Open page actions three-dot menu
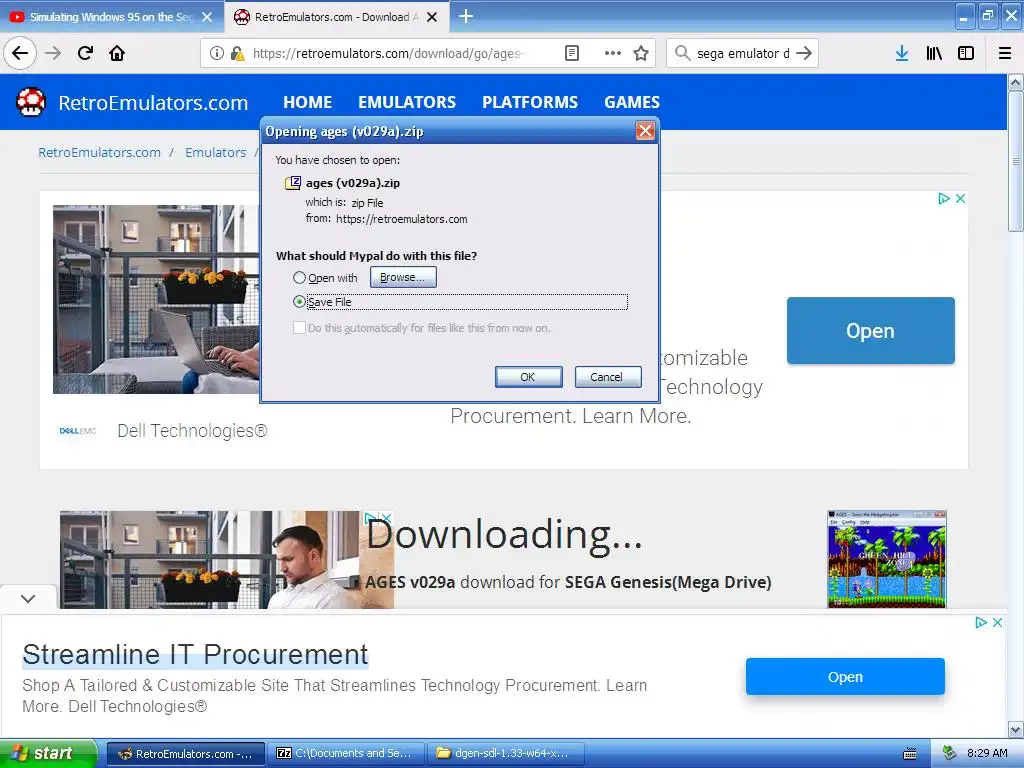The image size is (1024, 768). pos(613,53)
